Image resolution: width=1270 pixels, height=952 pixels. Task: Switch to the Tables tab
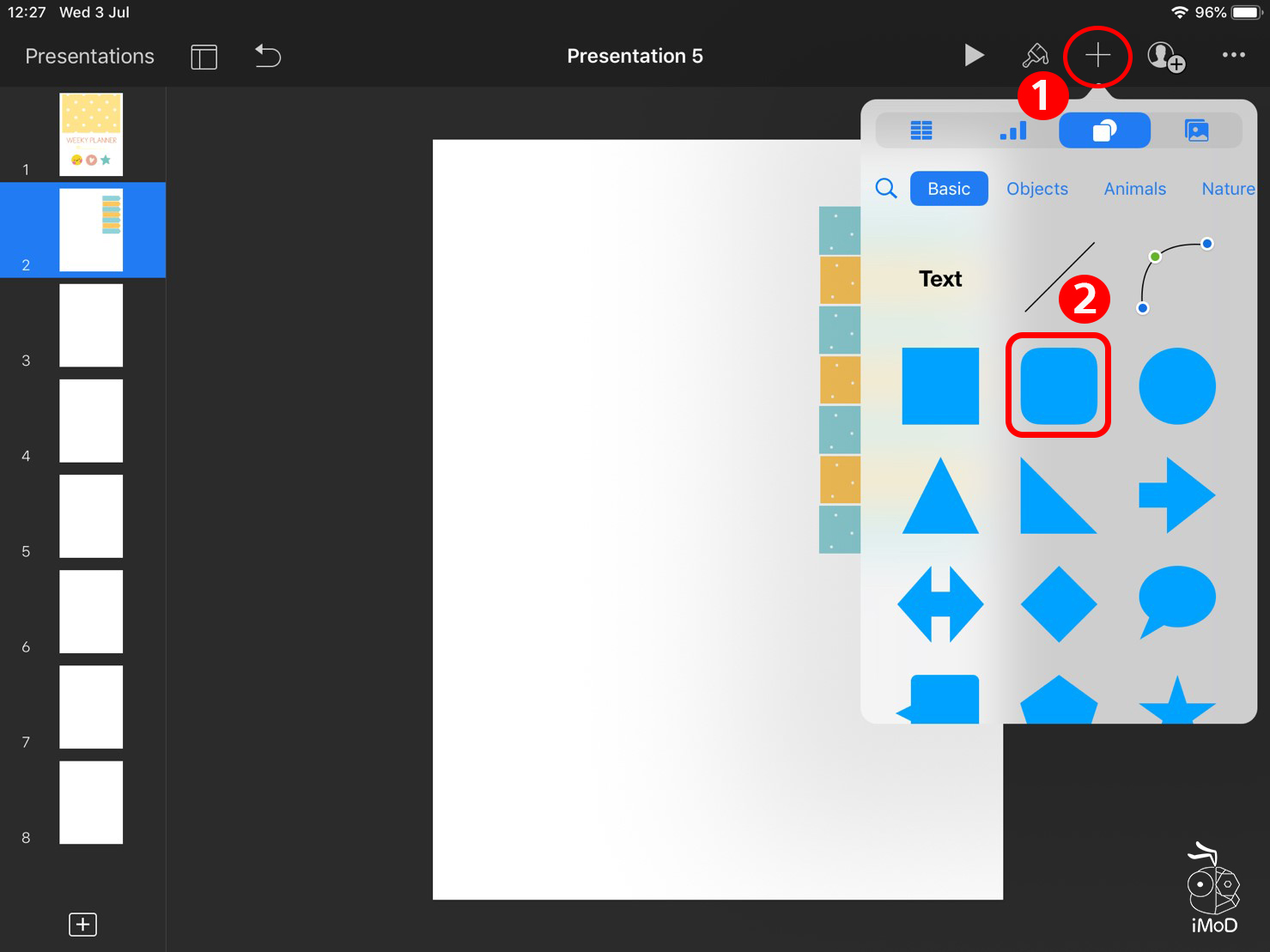click(x=921, y=130)
